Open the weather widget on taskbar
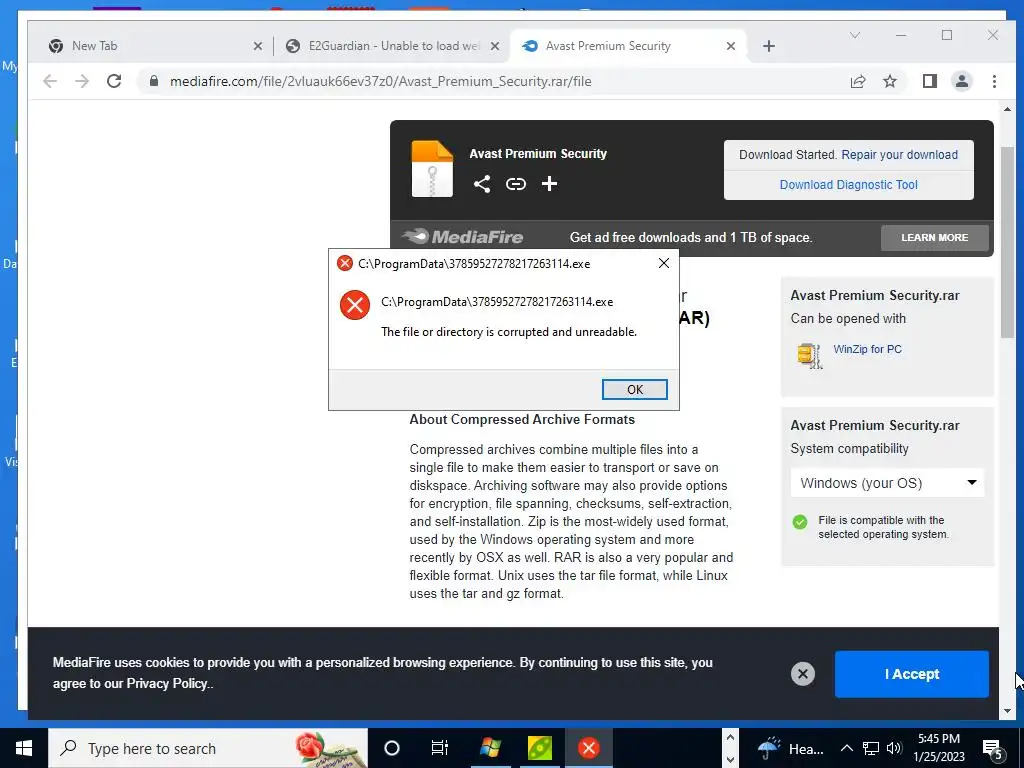The width and height of the screenshot is (1024, 768). (x=790, y=748)
